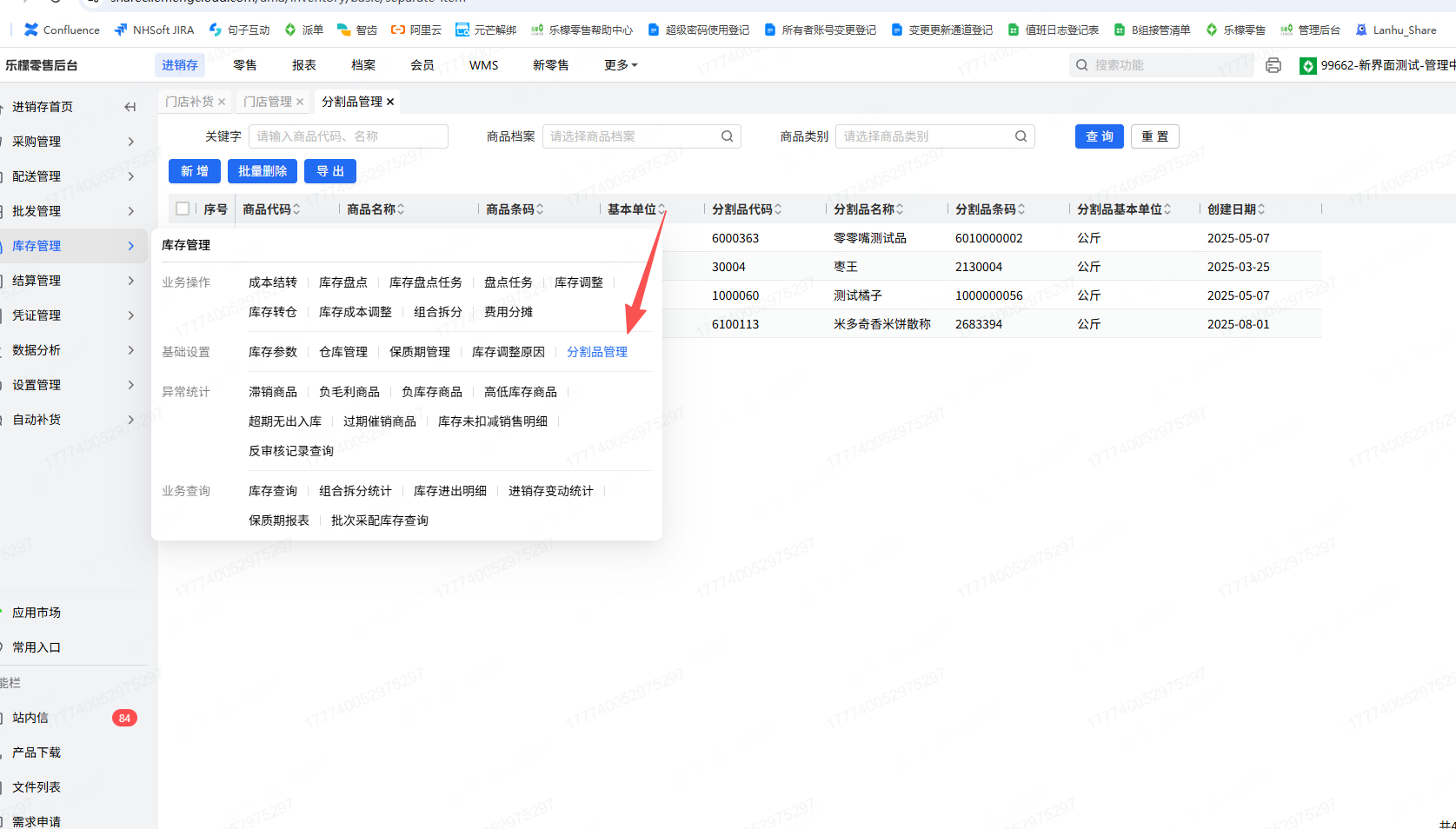Screen dimensions: 1456x829
Task: Open the 元芒解绑 bookmark
Action: click(x=486, y=30)
